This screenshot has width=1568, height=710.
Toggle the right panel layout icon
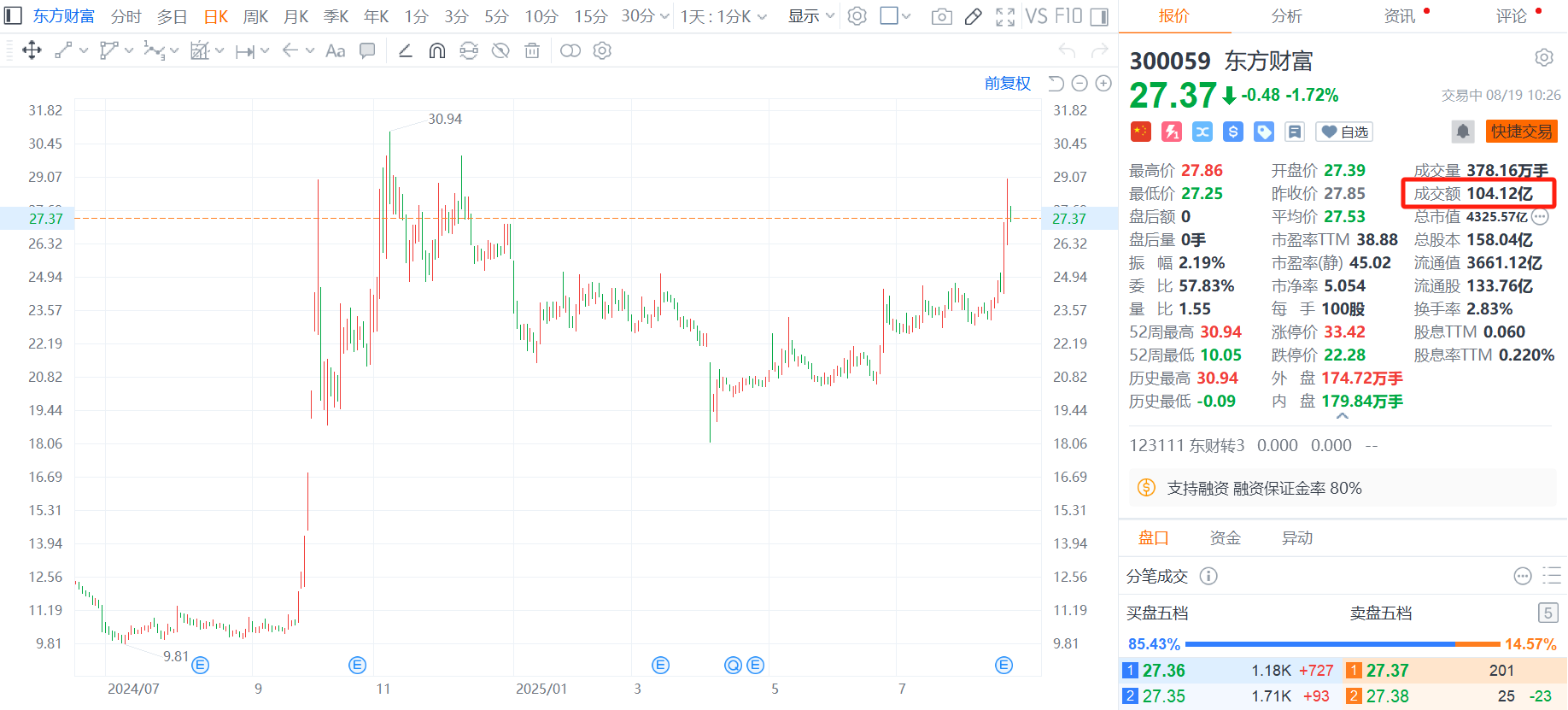click(x=1100, y=16)
